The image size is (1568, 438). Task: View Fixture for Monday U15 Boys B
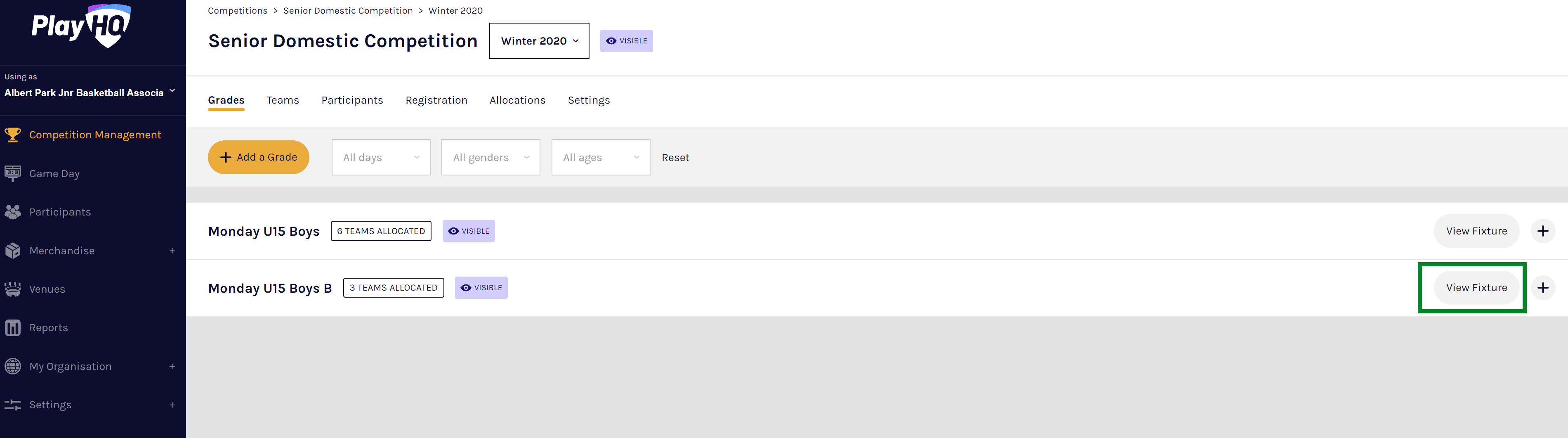1477,288
